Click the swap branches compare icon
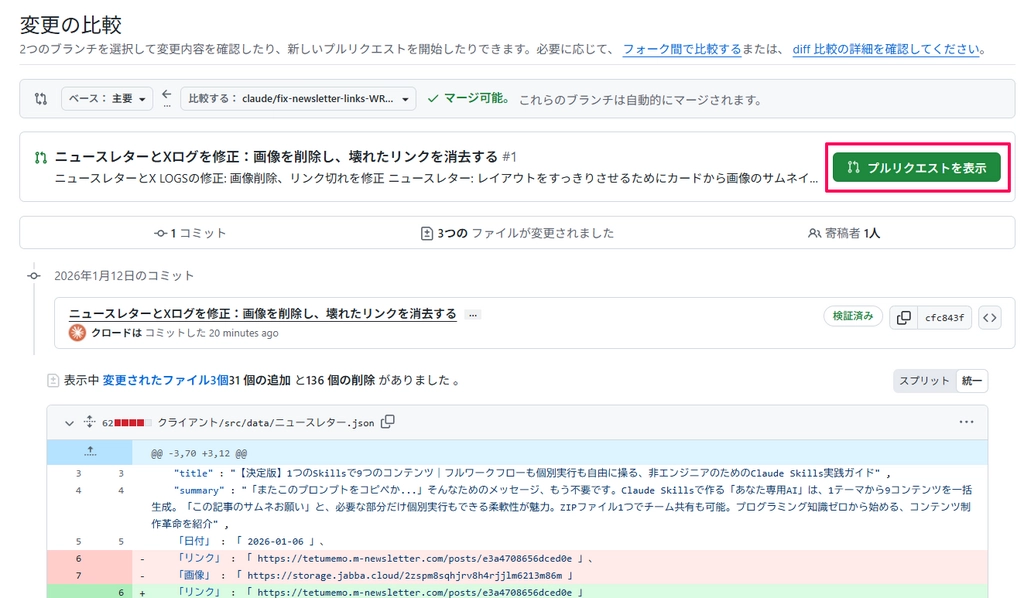Image resolution: width=1024 pixels, height=598 pixels. coord(40,99)
